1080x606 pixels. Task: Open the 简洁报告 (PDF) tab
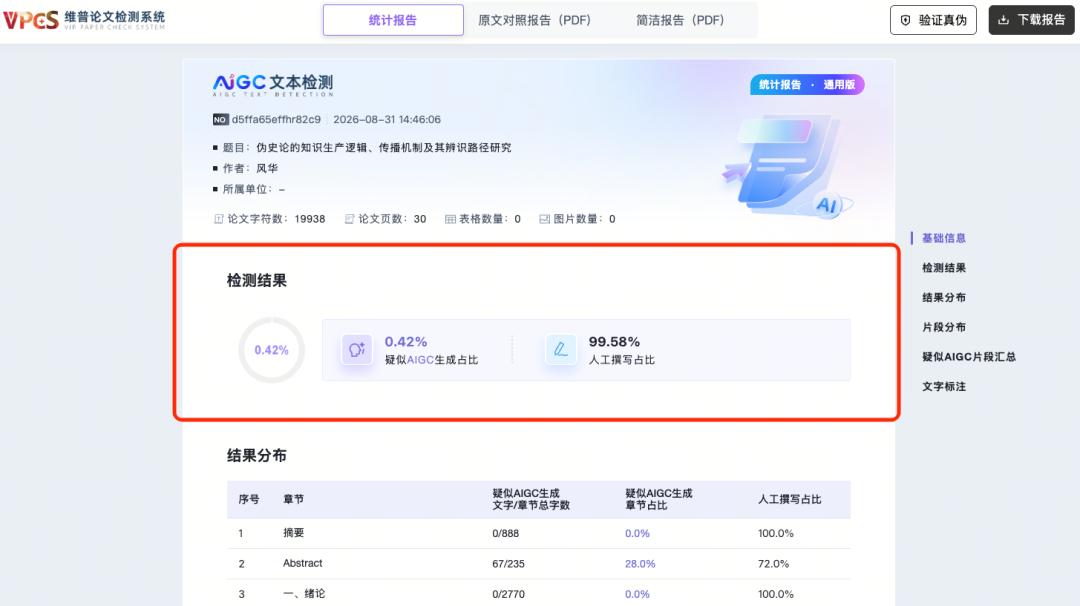point(680,20)
